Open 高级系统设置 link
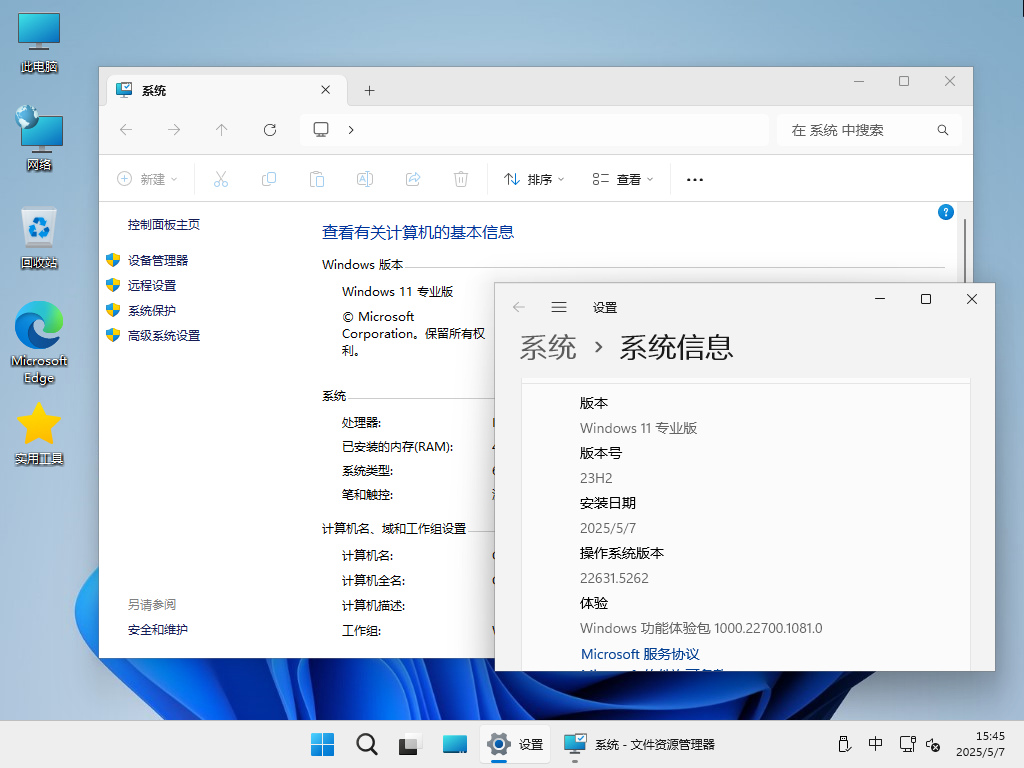This screenshot has width=1024, height=768. point(164,336)
